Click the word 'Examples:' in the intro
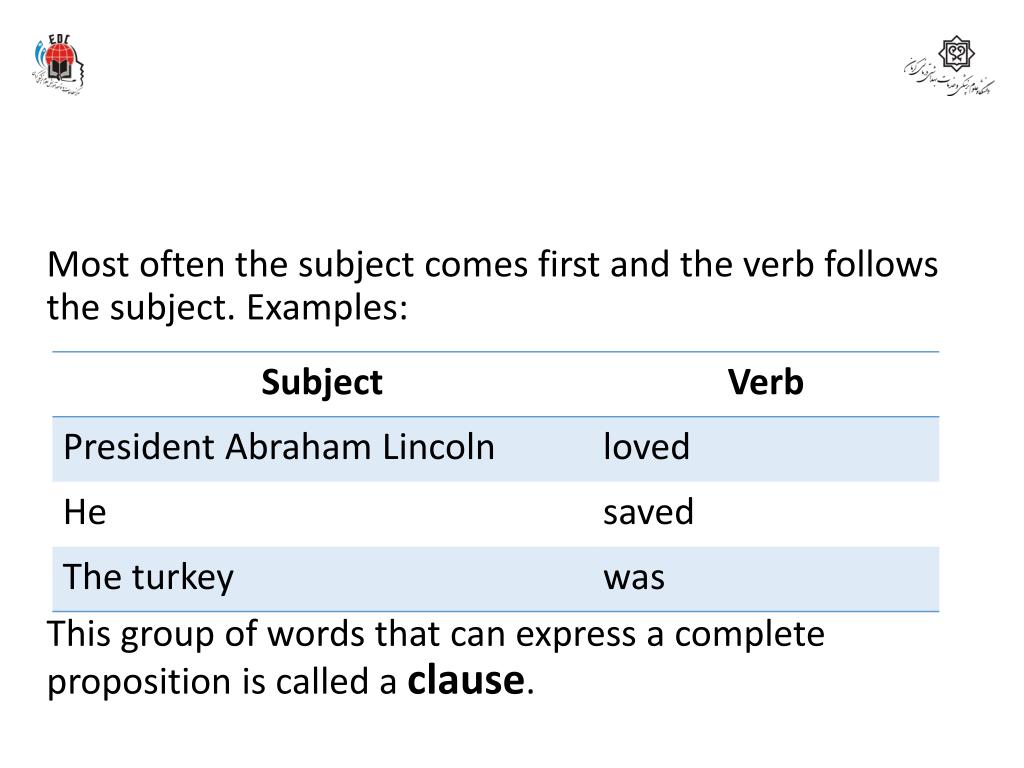Screen dimensions: 1024x768 point(327,308)
